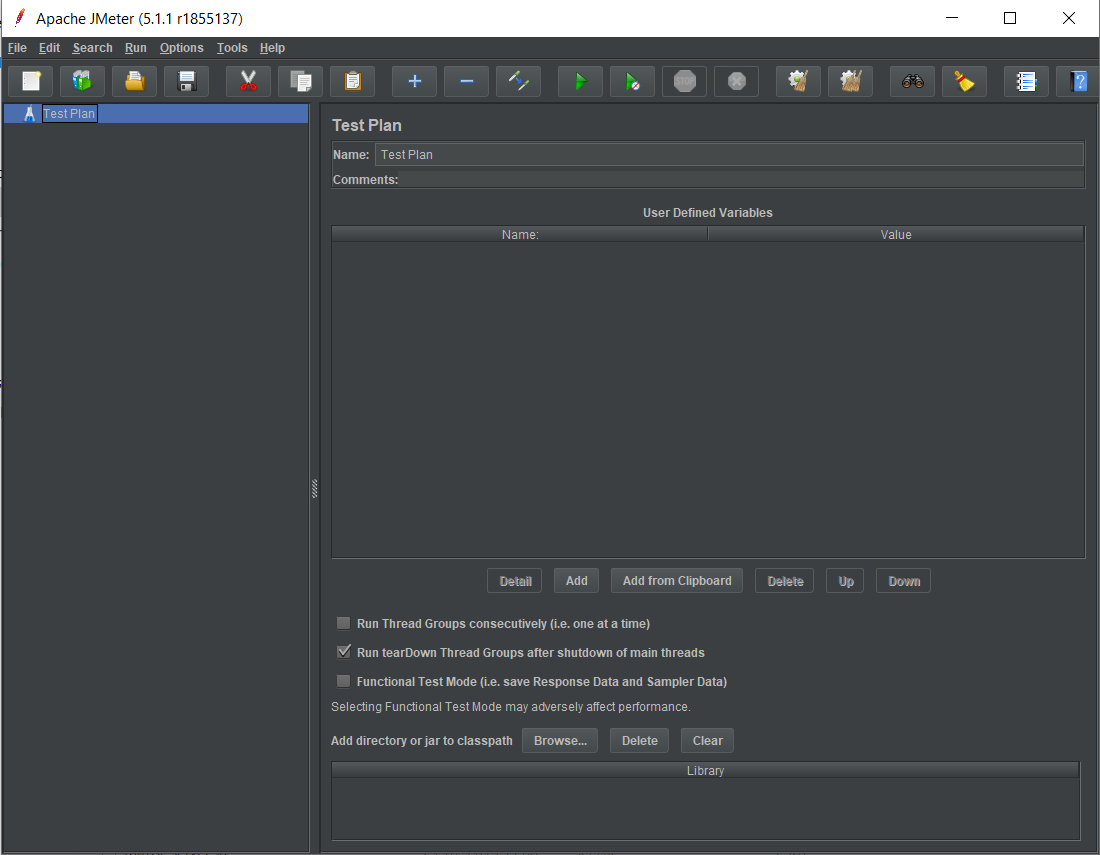
Task: Click the Clear results icon
Action: click(798, 81)
